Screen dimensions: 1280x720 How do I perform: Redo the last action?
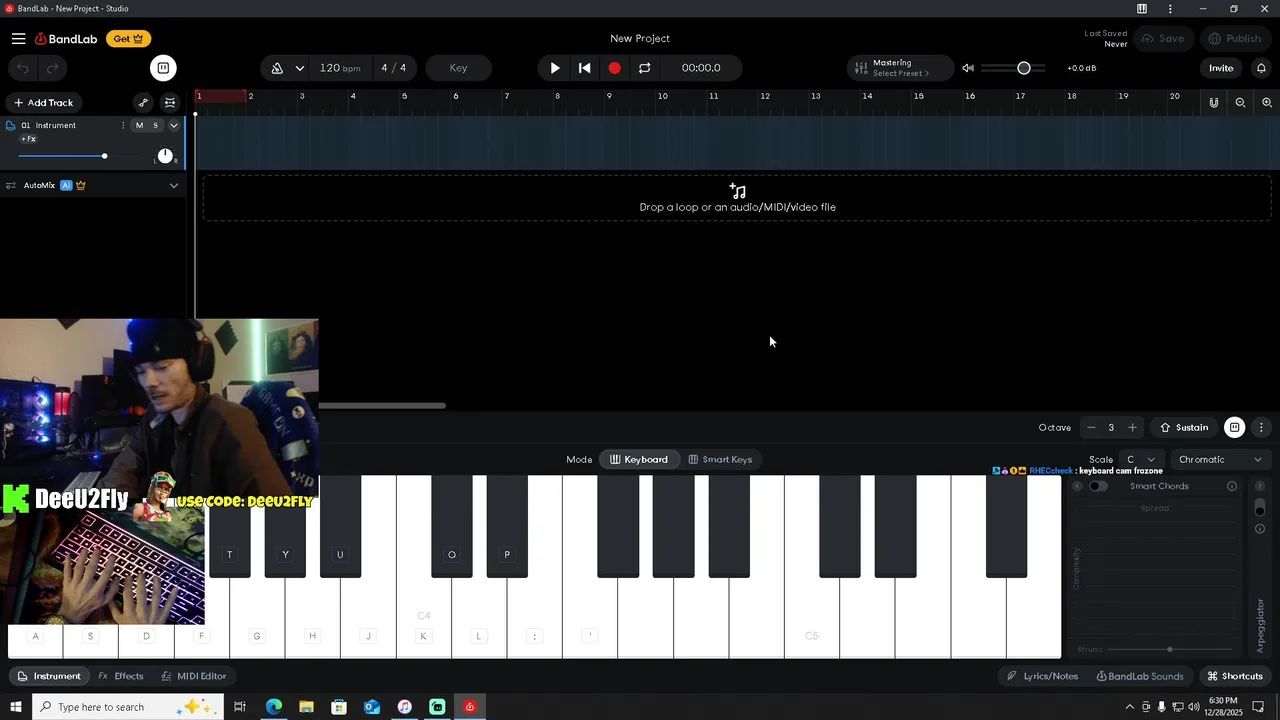tap(52, 68)
